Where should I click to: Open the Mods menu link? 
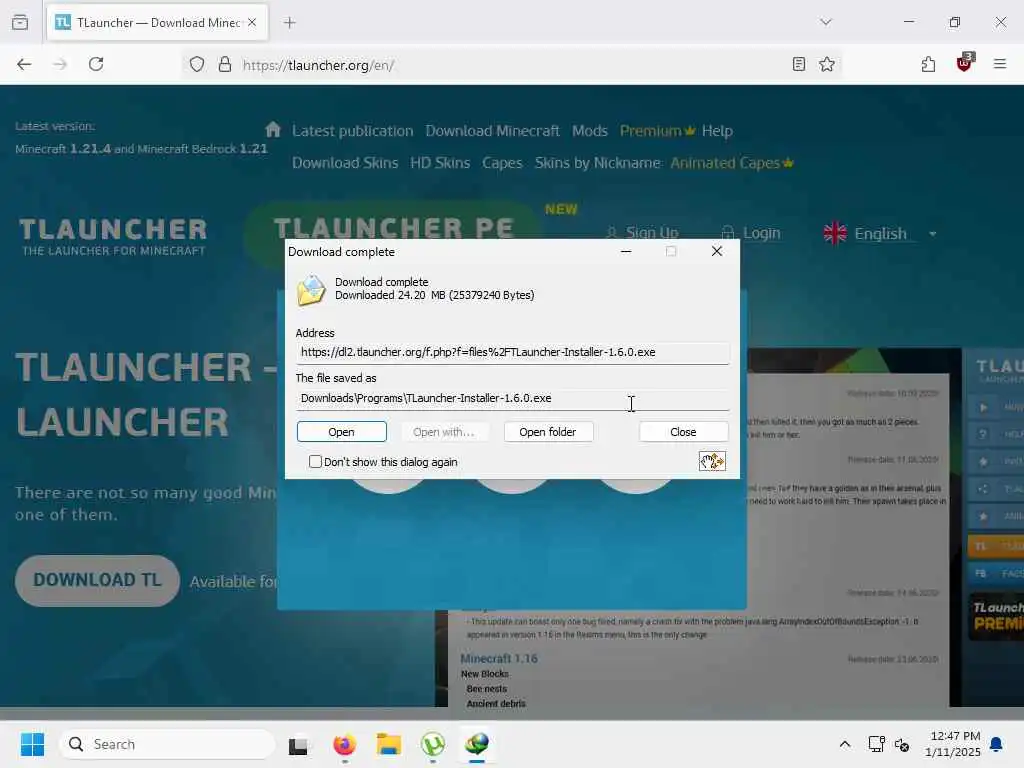(590, 131)
